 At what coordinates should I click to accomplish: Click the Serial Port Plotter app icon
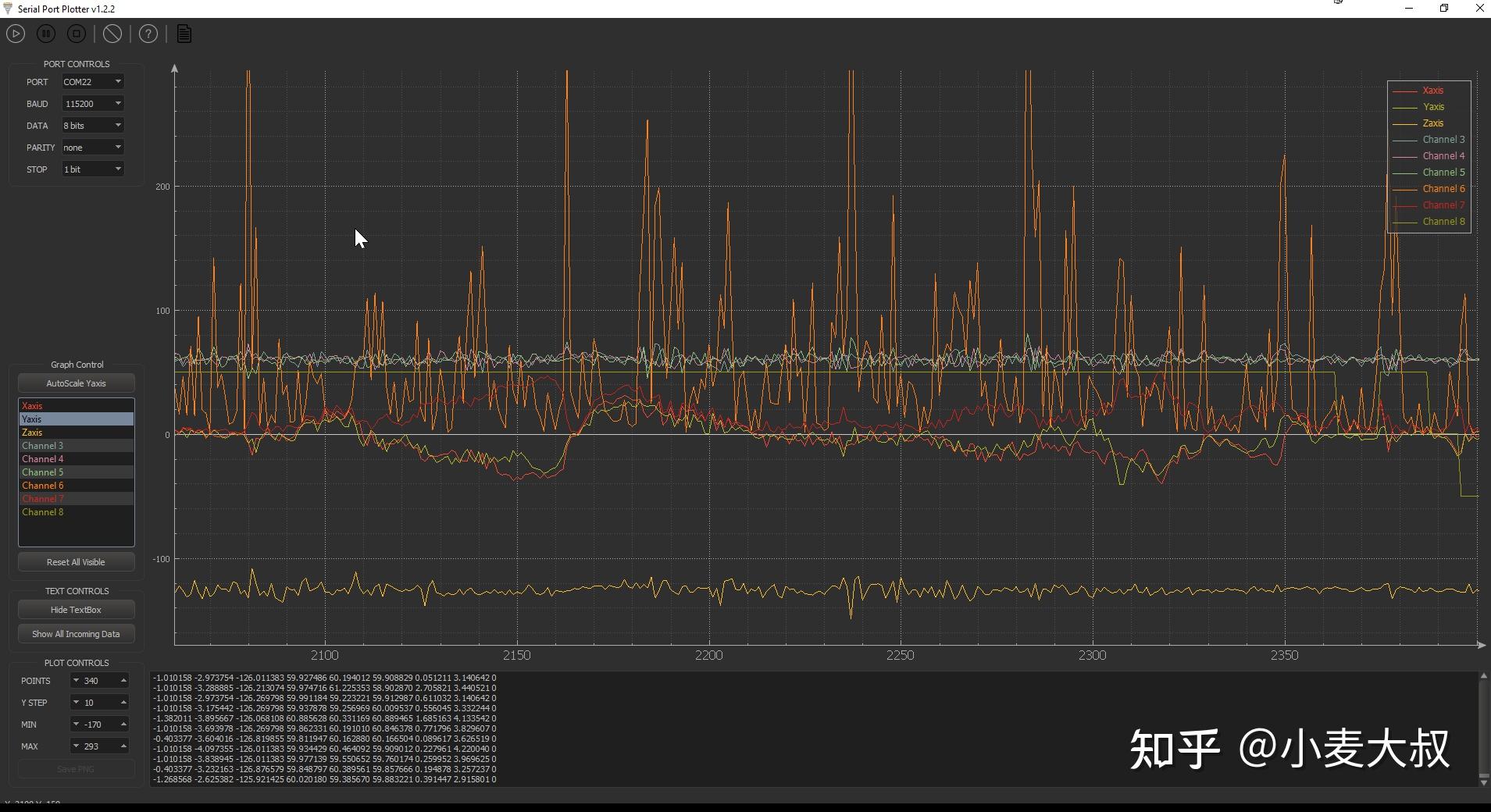[x=7, y=9]
